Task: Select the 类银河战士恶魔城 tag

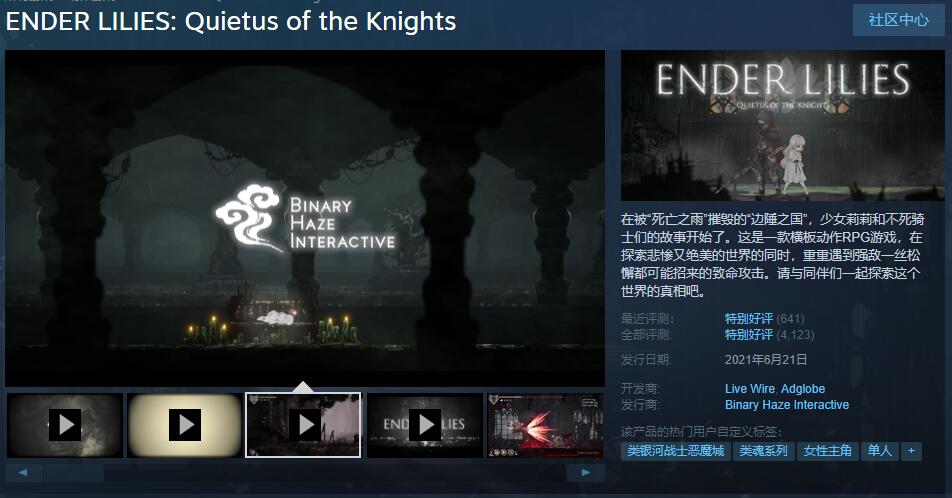Action: 675,451
